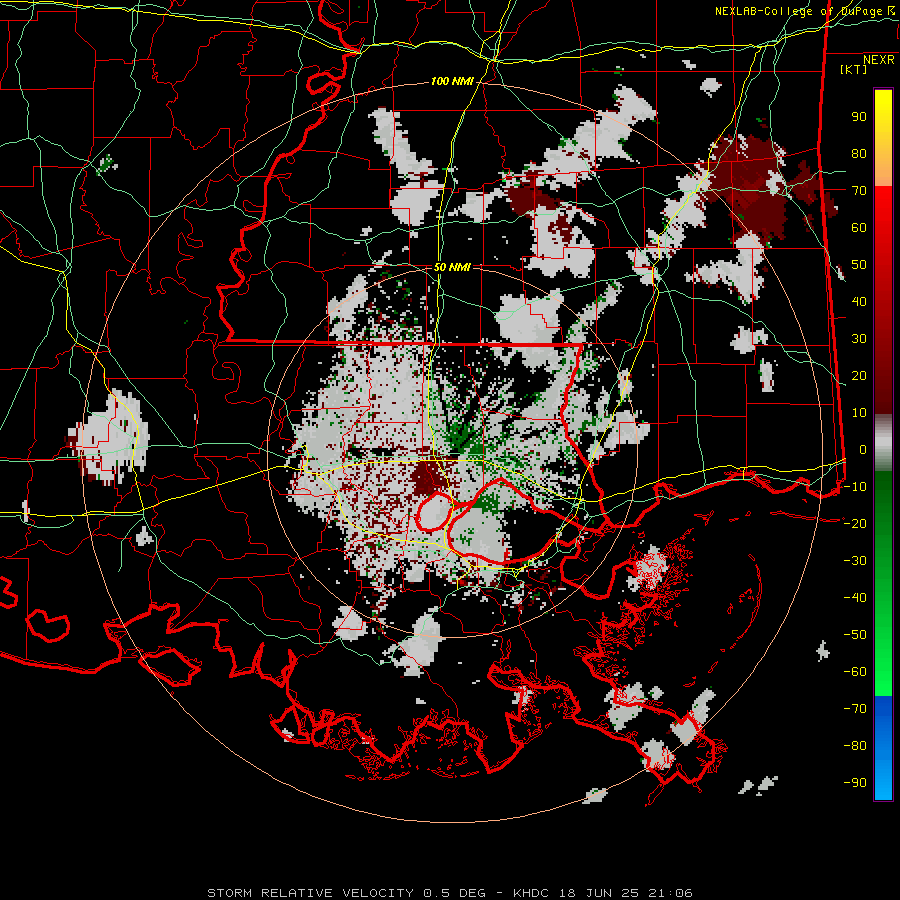This screenshot has height=900, width=900.
Task: Click the -80 value on velocity scale
Action: point(855,746)
